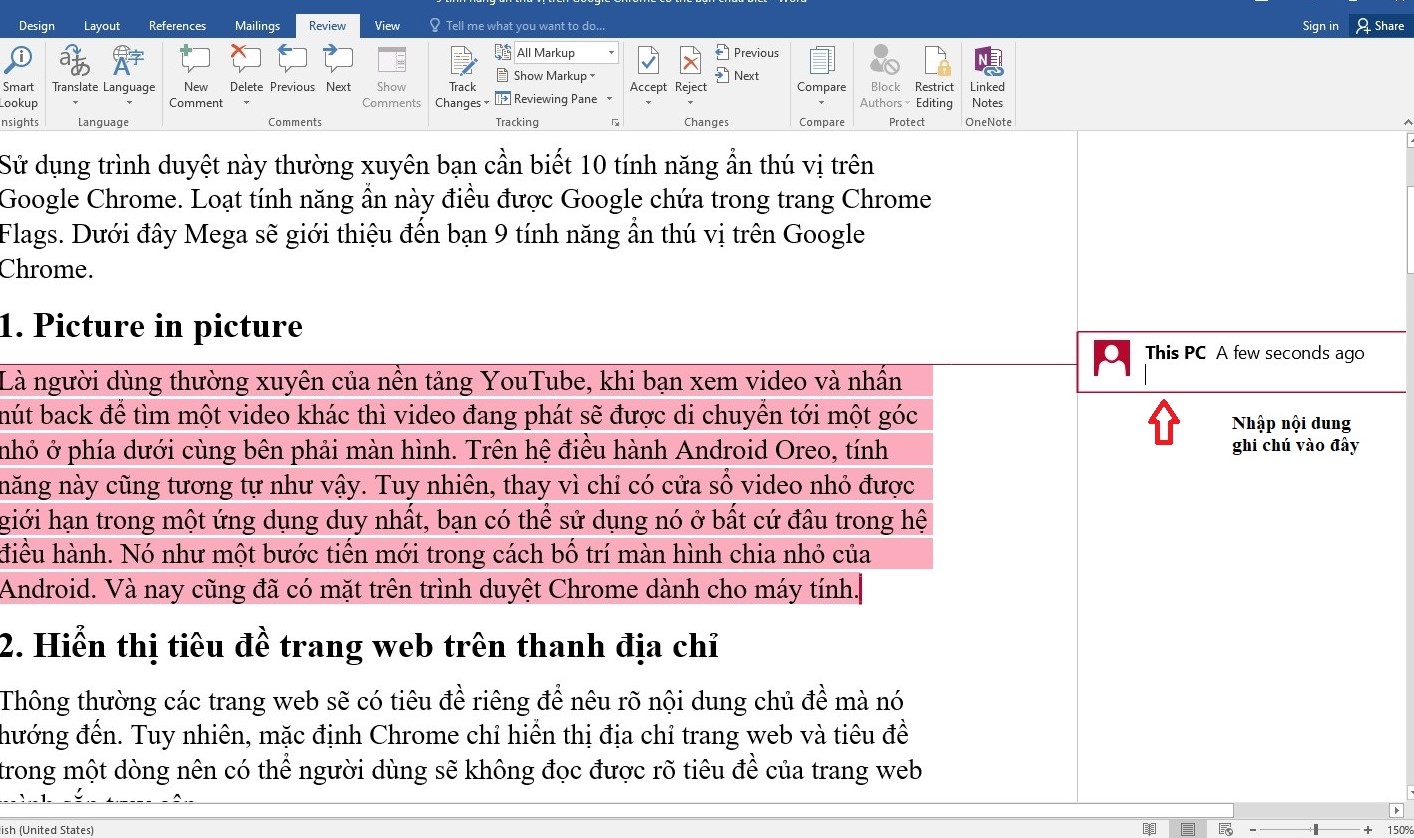This screenshot has width=1414, height=838.
Task: Open the References tab
Action: coord(177,26)
